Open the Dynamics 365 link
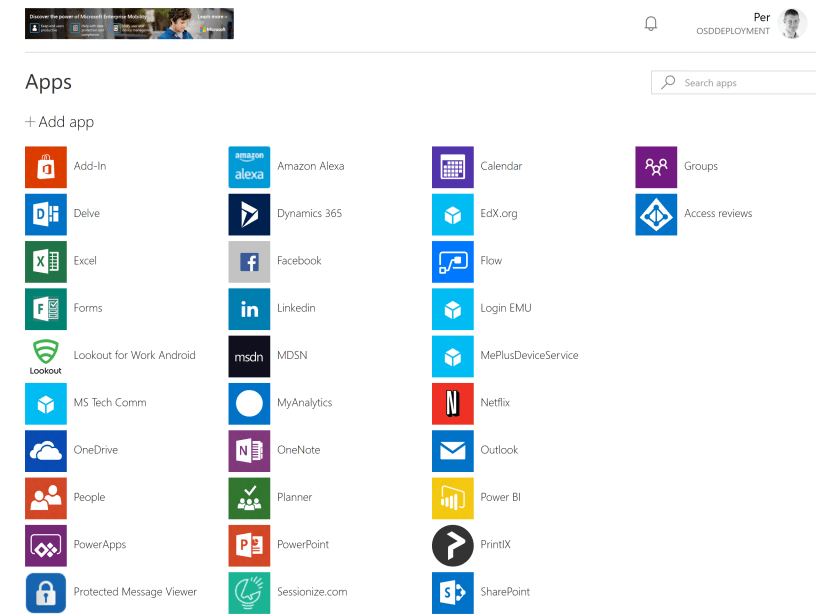The height and width of the screenshot is (616, 816). (x=309, y=214)
